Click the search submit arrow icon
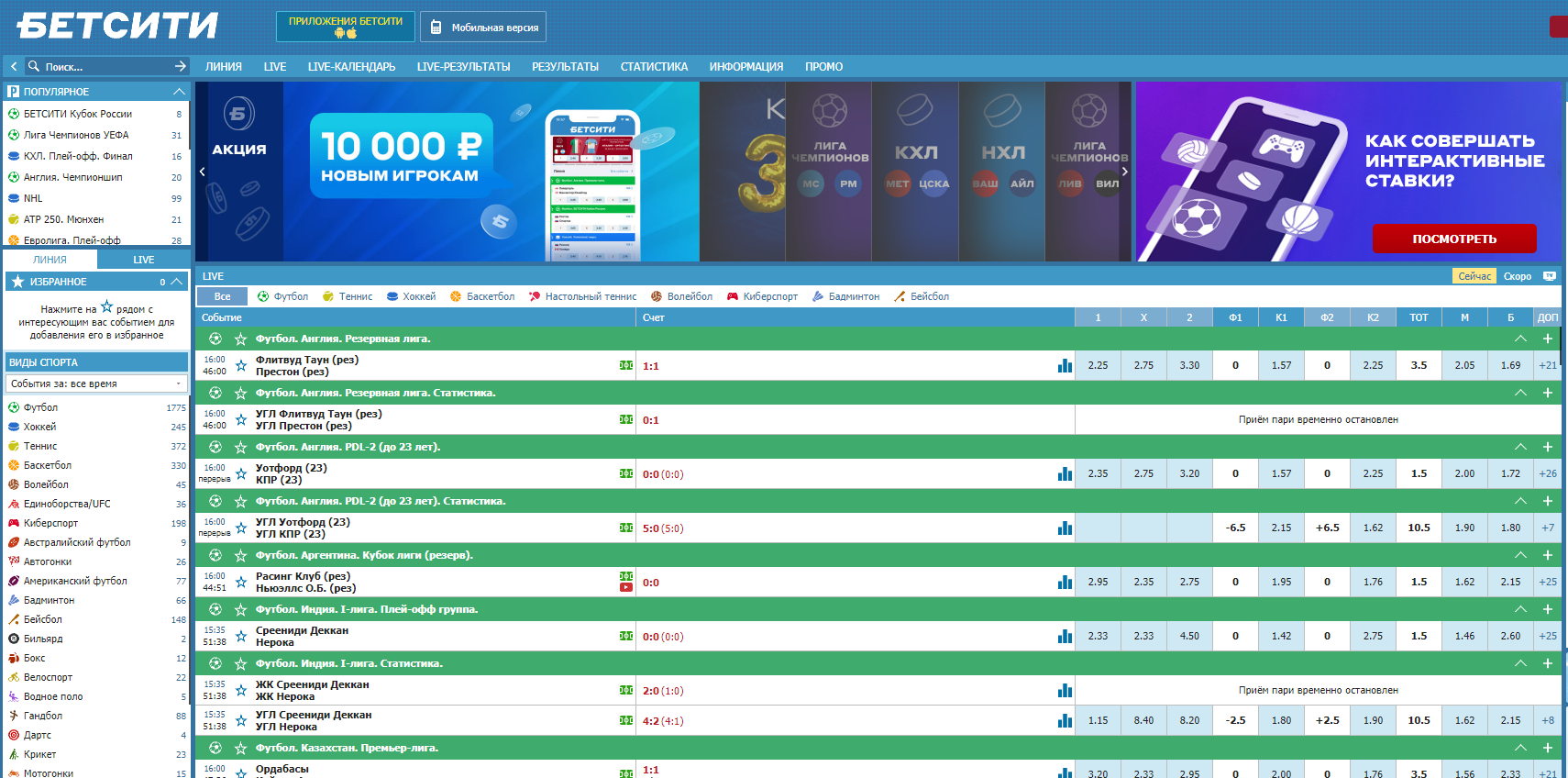Screen dimensions: 1568x778 [x=181, y=66]
